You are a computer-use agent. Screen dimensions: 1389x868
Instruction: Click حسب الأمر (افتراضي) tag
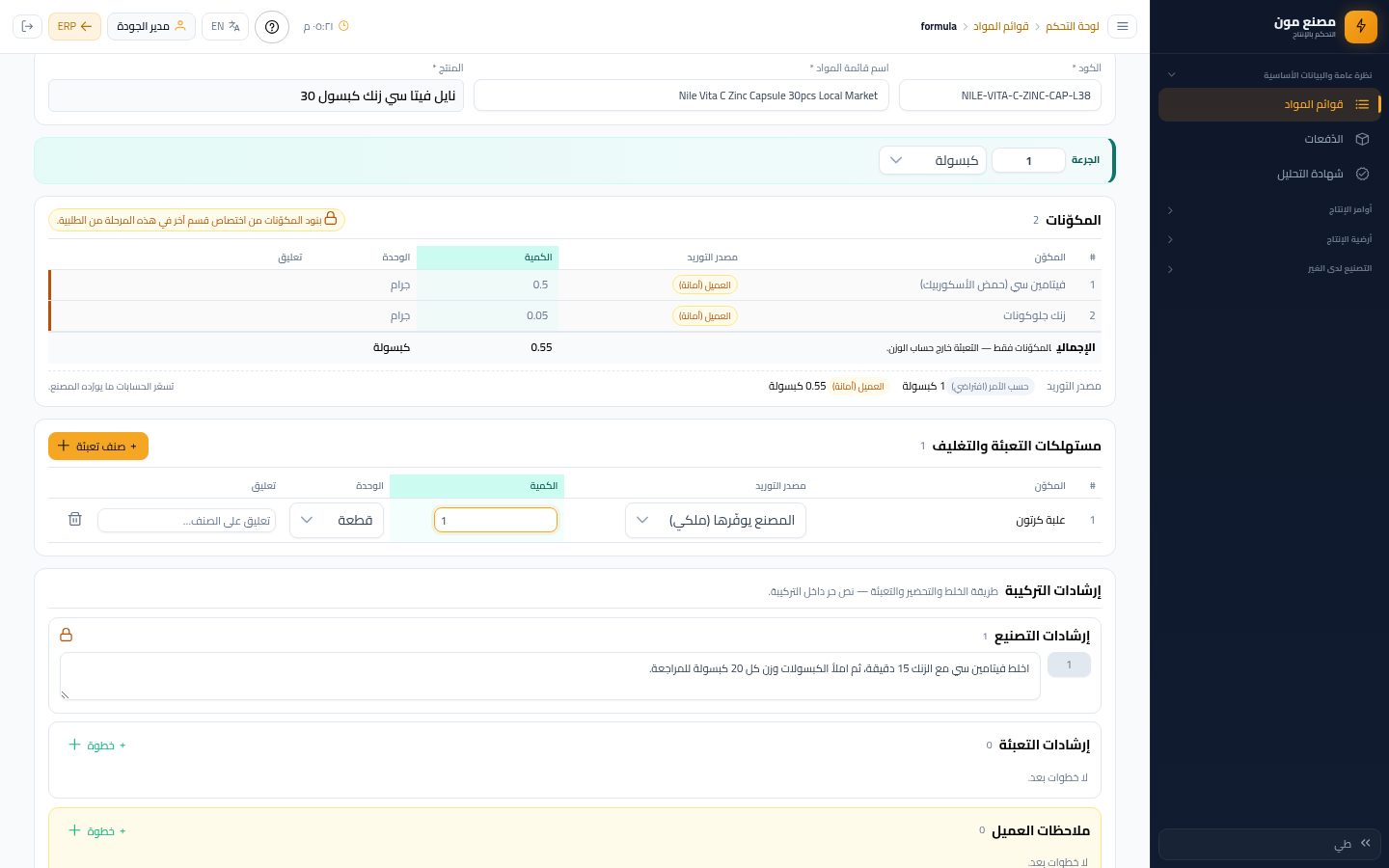point(992,386)
